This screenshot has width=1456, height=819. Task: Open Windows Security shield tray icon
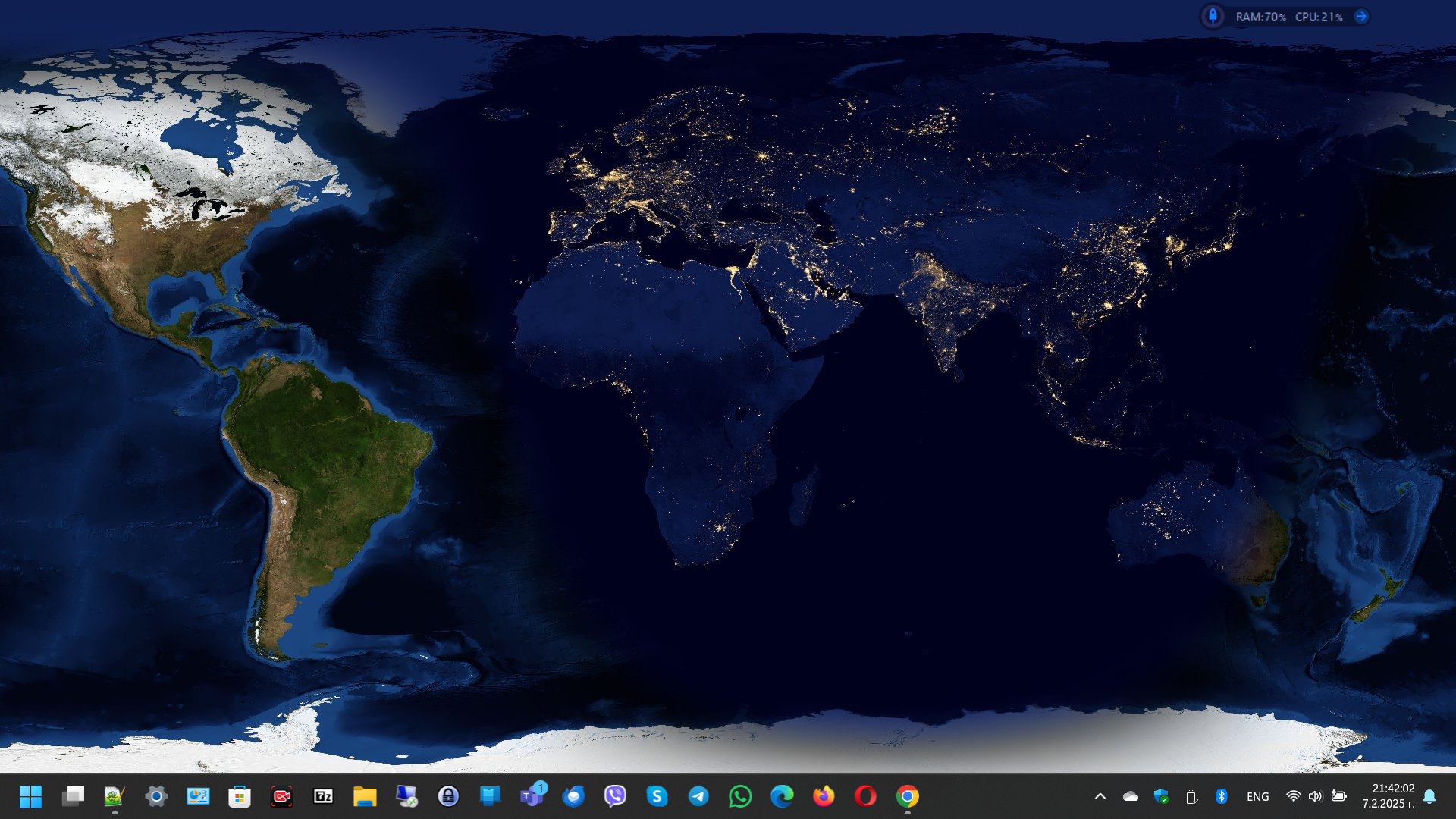pos(1161,796)
